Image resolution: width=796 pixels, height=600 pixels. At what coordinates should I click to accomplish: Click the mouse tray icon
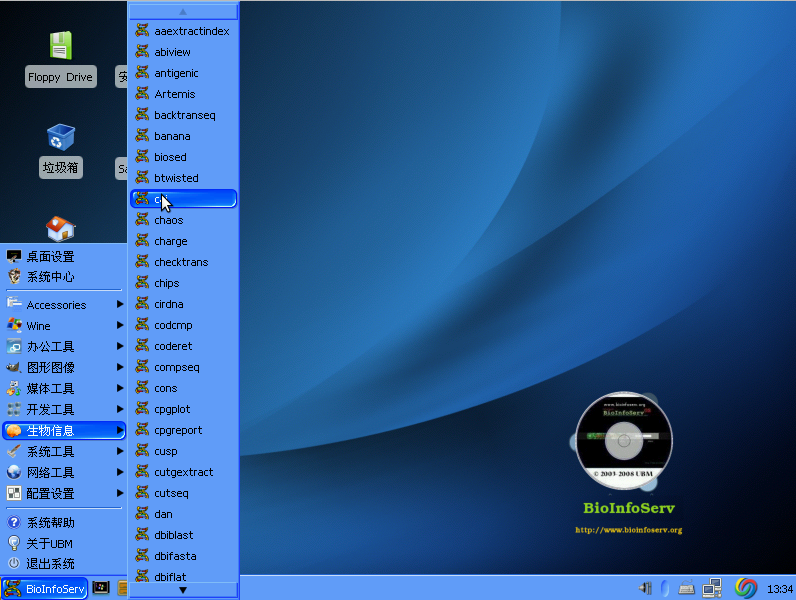coord(665,588)
